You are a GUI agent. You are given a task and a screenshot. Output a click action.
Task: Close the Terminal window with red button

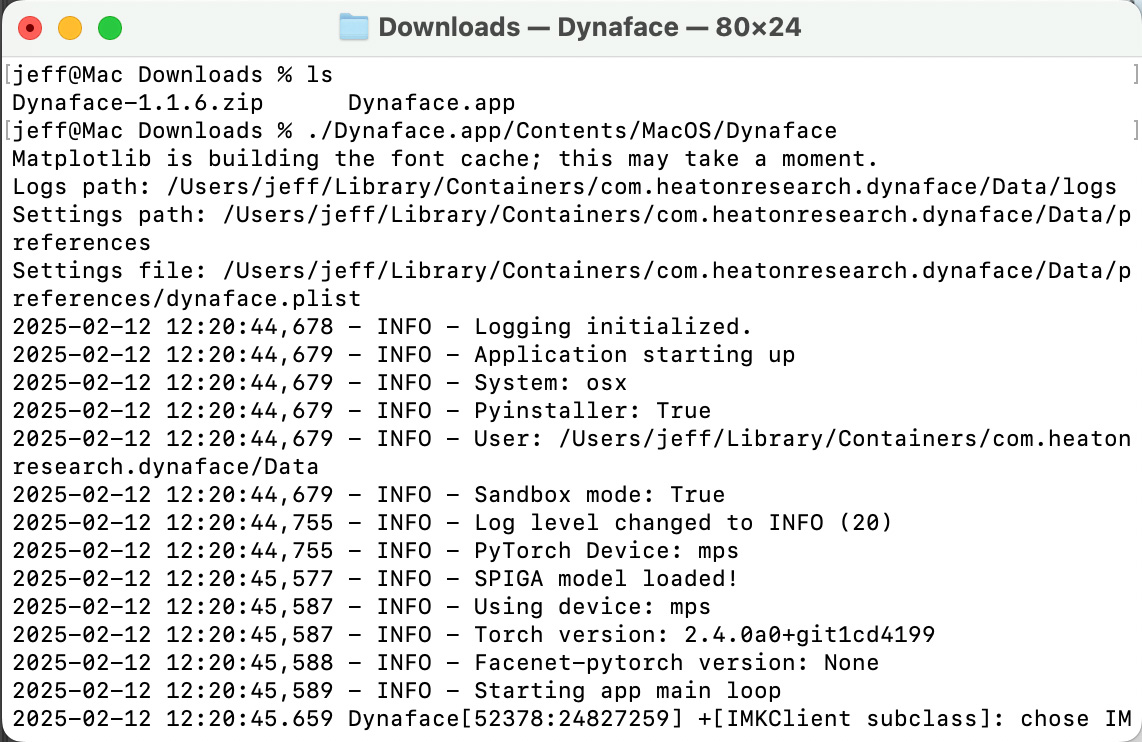point(30,28)
